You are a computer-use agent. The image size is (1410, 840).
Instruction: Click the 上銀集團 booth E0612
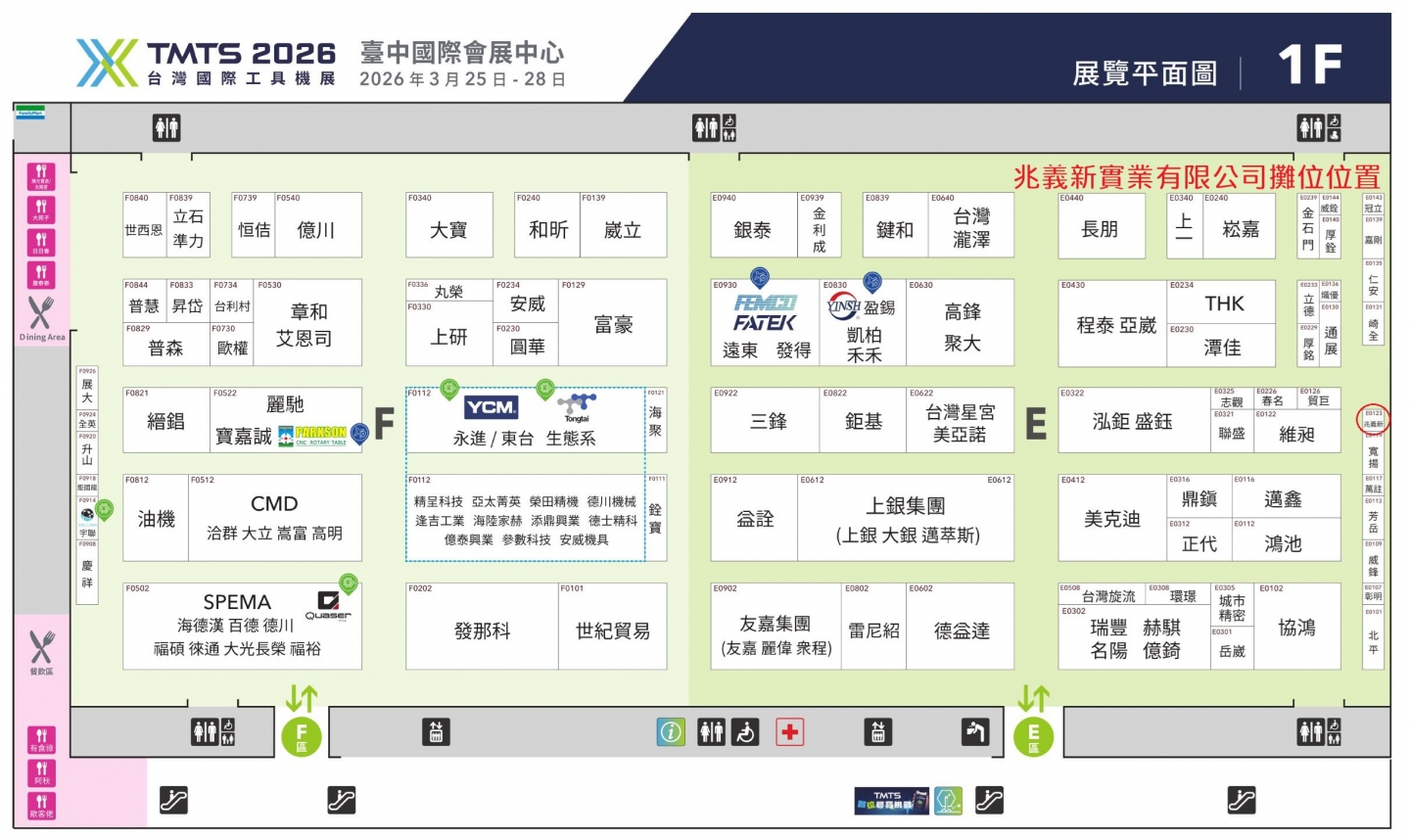[906, 519]
